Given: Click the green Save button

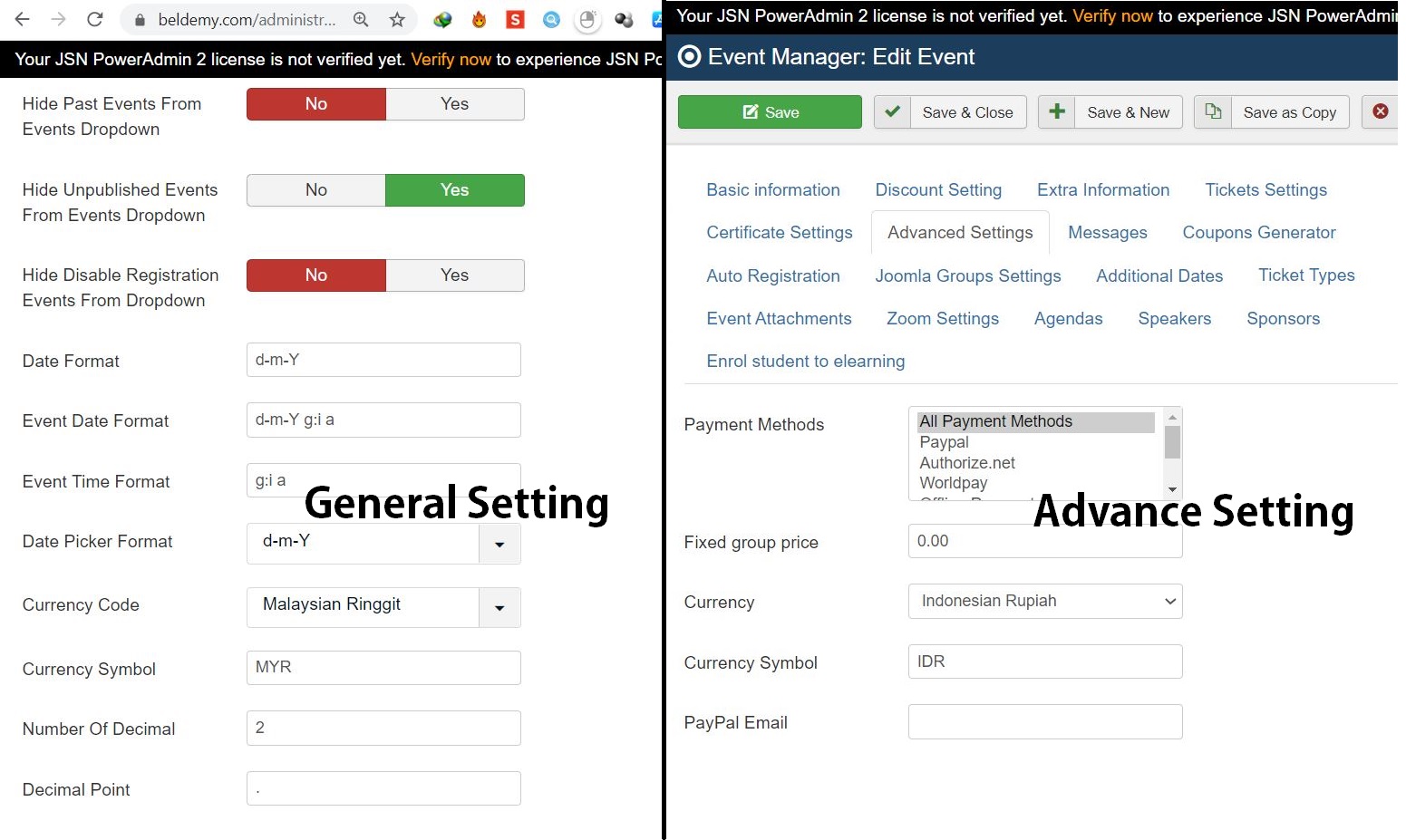Looking at the screenshot, I should tap(770, 112).
